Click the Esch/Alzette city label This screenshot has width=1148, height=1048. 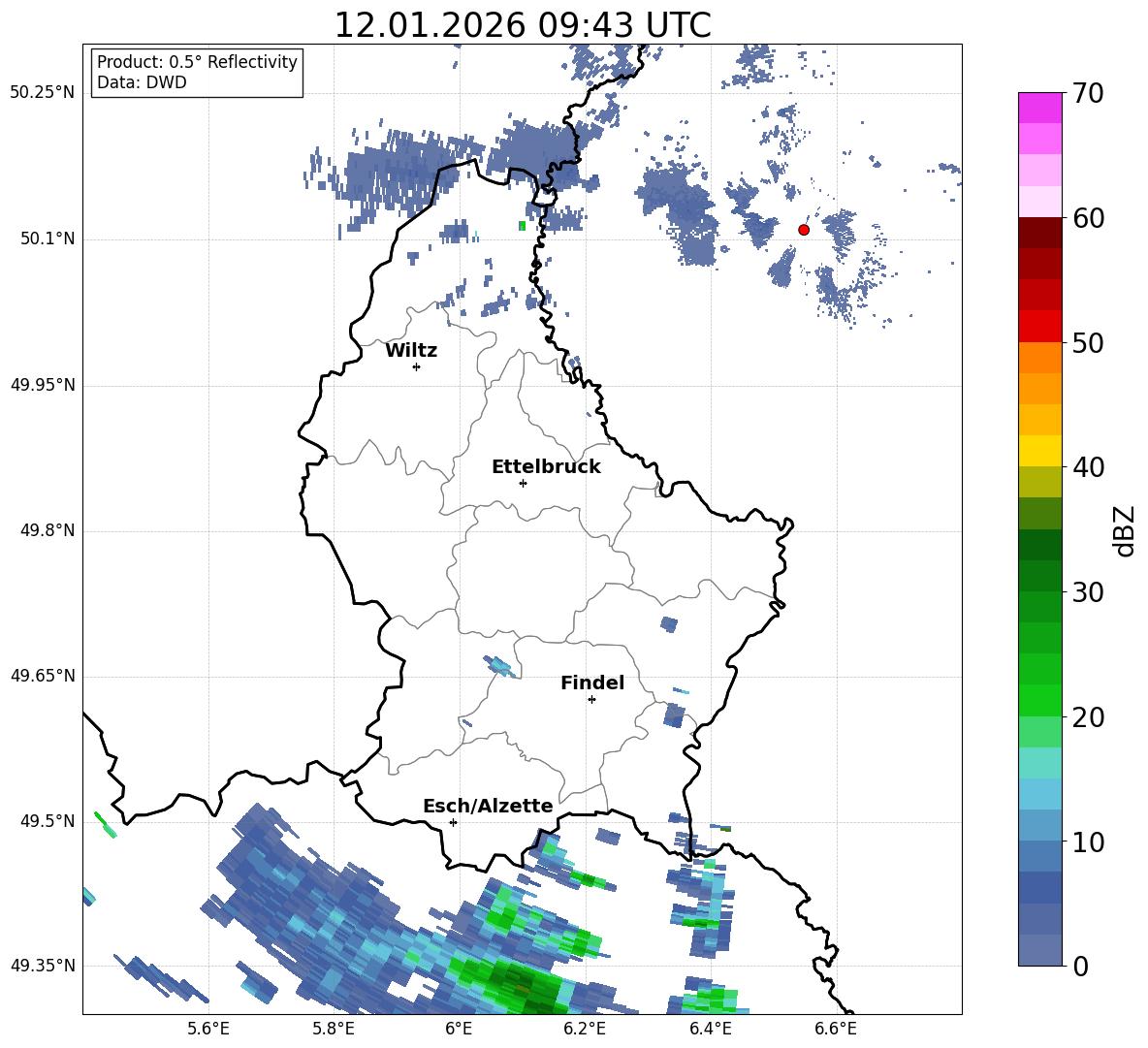click(488, 806)
